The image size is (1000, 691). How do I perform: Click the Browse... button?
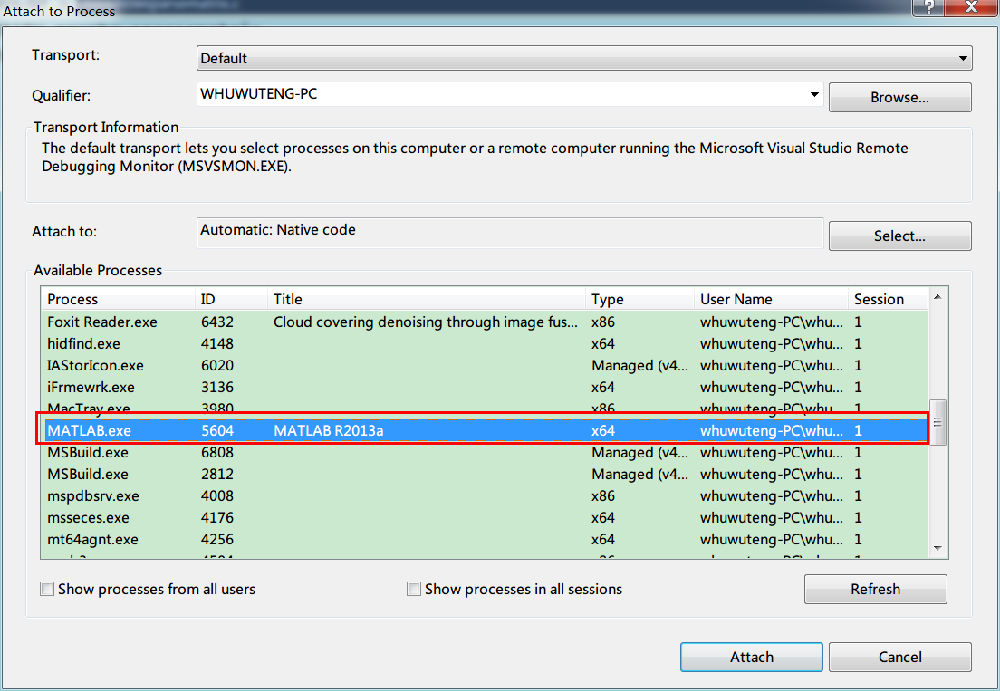pos(900,97)
